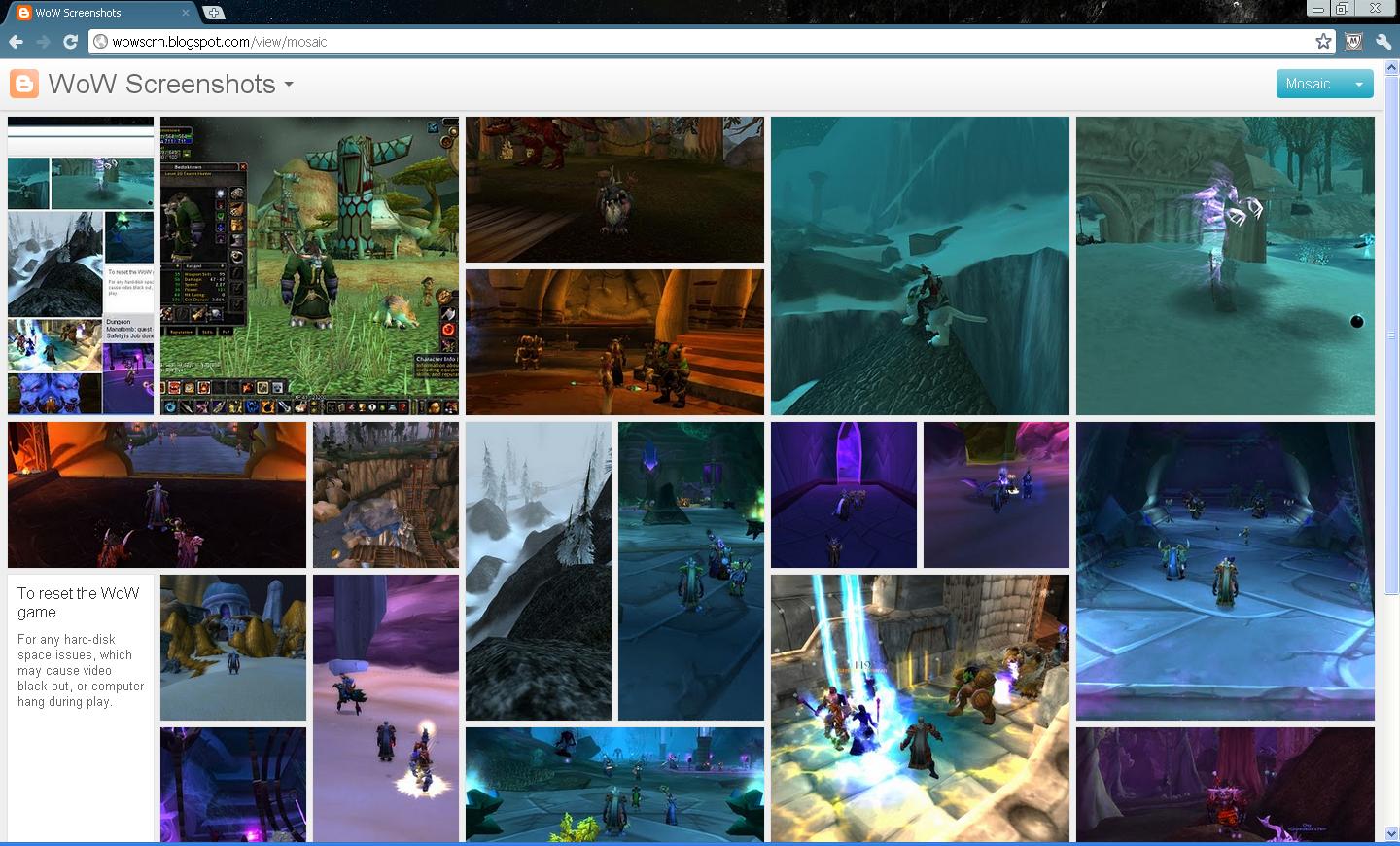Open the McAfee SiteAdvisor shield extension
The width and height of the screenshot is (1400, 846).
click(1353, 41)
